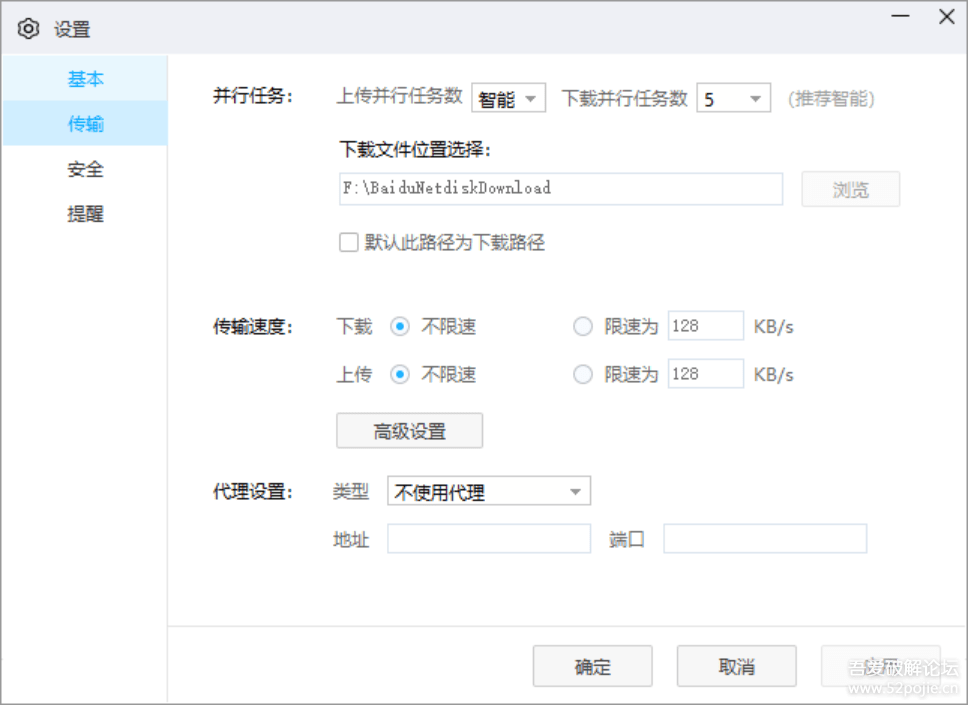Select the 传输 sidebar tab
The image size is (968, 705).
coord(85,123)
